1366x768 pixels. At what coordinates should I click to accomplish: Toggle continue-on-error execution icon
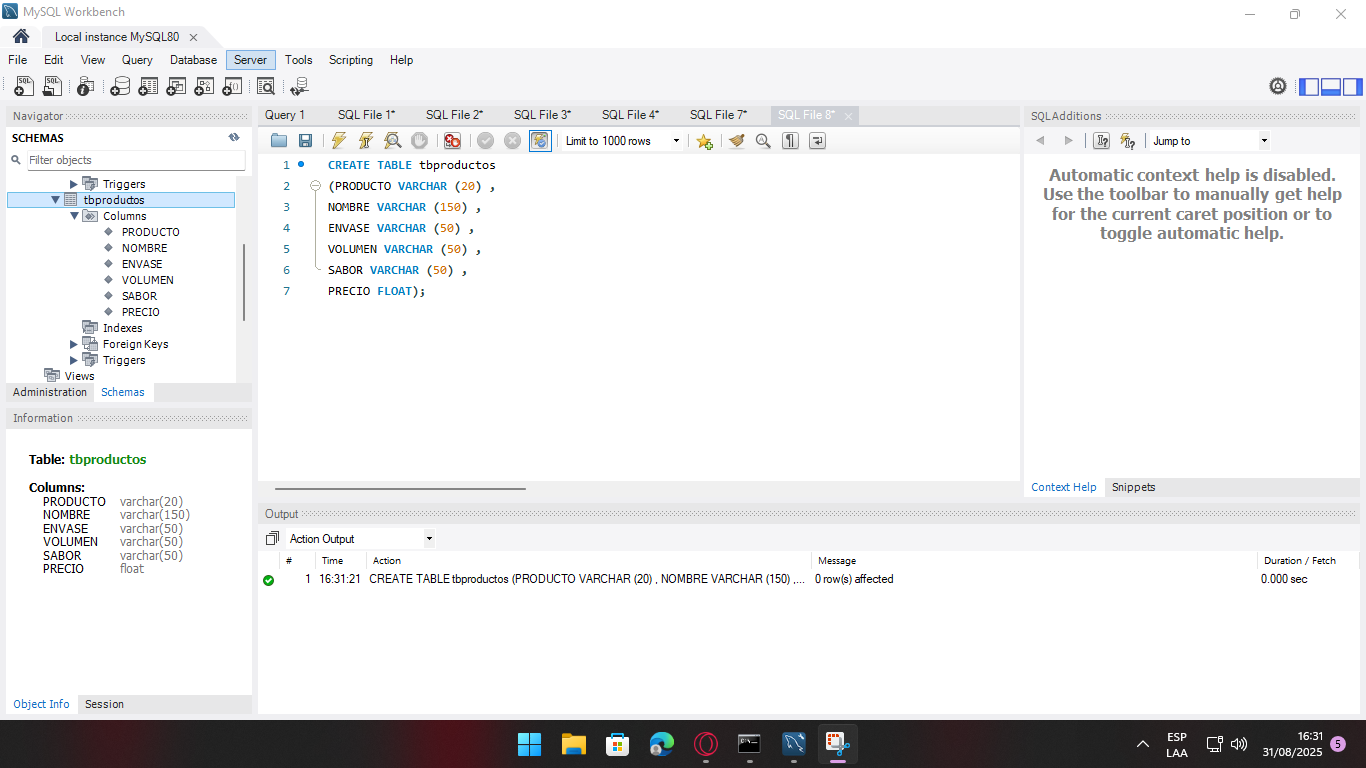pos(452,141)
